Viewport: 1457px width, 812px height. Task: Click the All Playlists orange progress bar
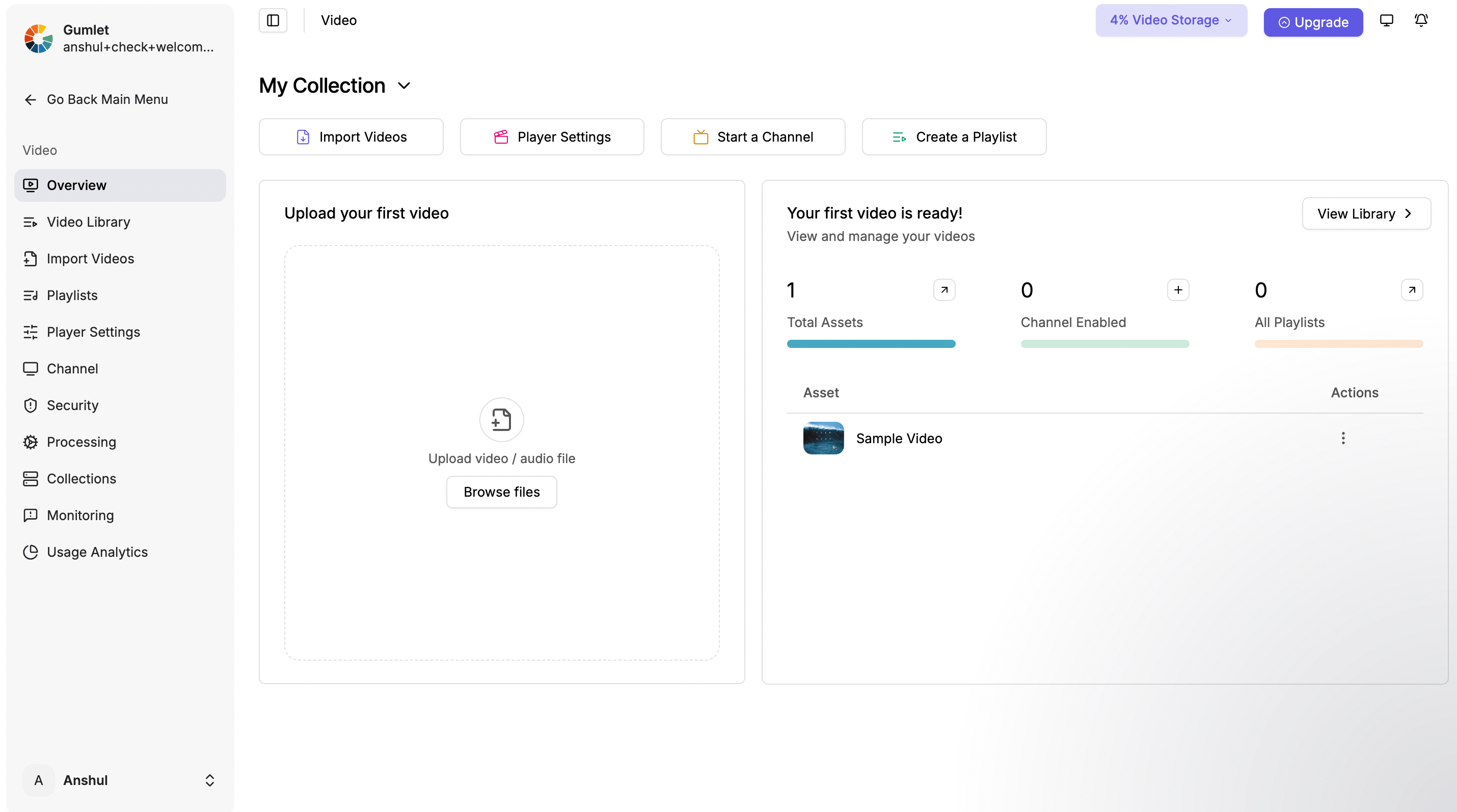(1338, 344)
